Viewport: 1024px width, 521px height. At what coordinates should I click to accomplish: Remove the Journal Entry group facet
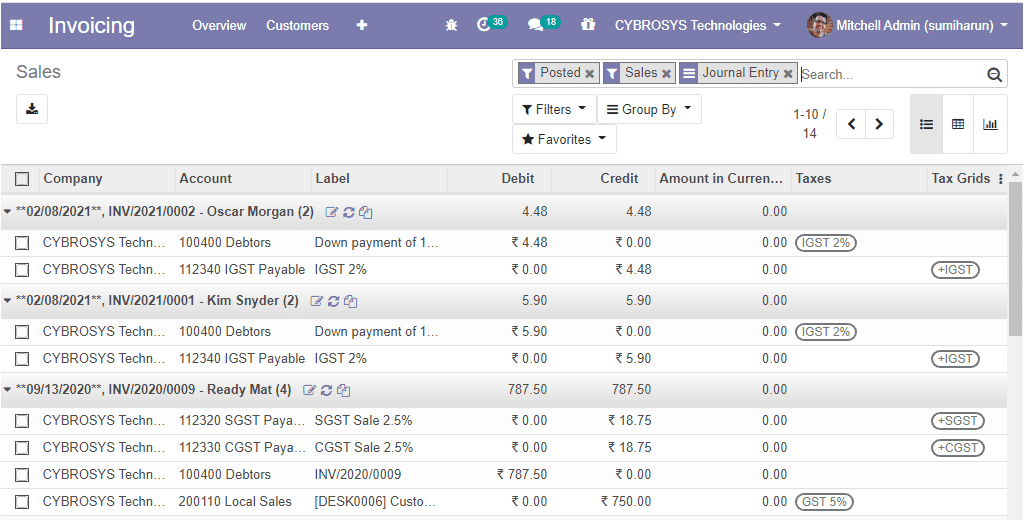(788, 74)
